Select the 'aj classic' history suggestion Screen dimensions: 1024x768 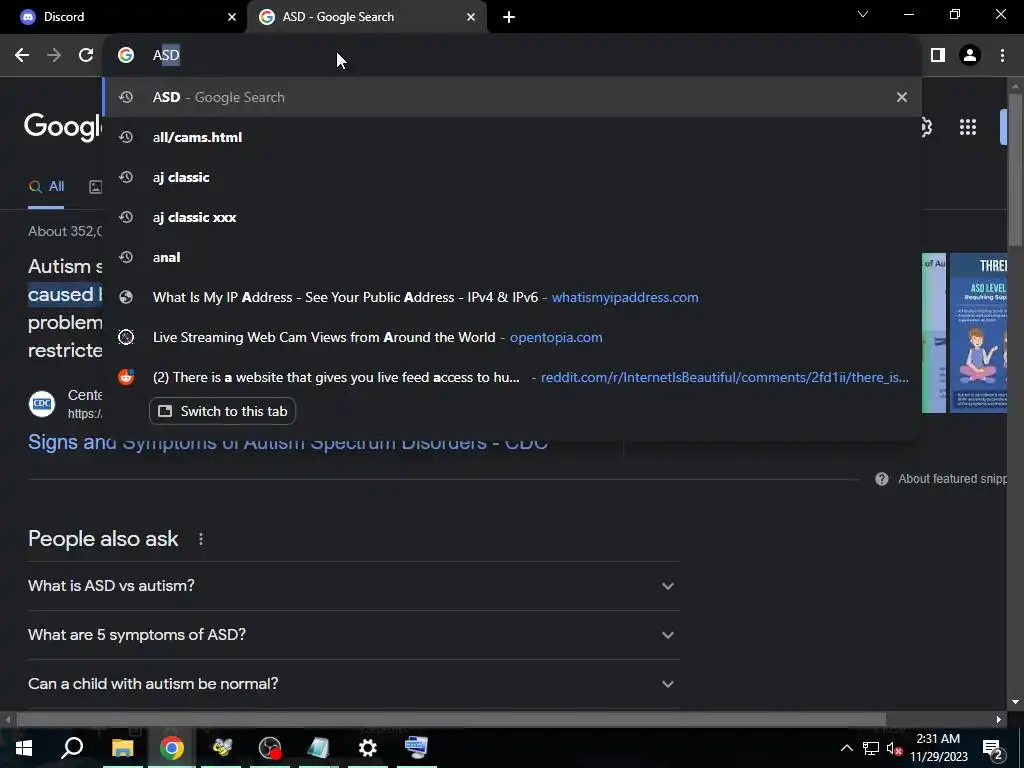pos(512,177)
